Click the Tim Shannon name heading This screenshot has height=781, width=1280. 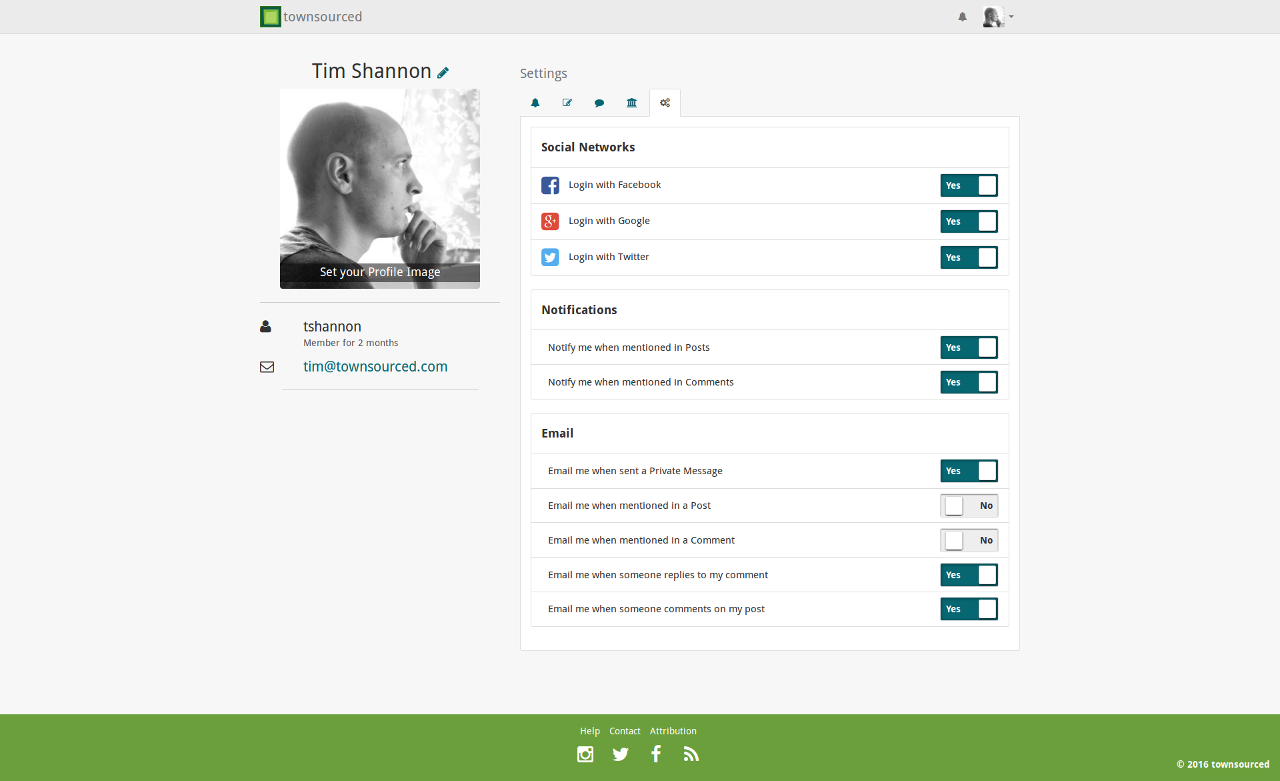tap(372, 71)
